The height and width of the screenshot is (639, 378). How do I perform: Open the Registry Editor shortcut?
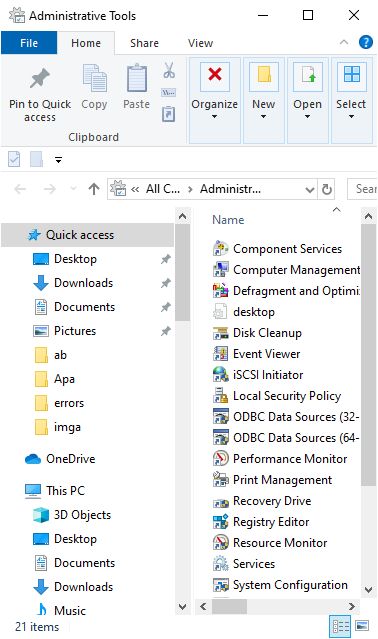(261, 522)
